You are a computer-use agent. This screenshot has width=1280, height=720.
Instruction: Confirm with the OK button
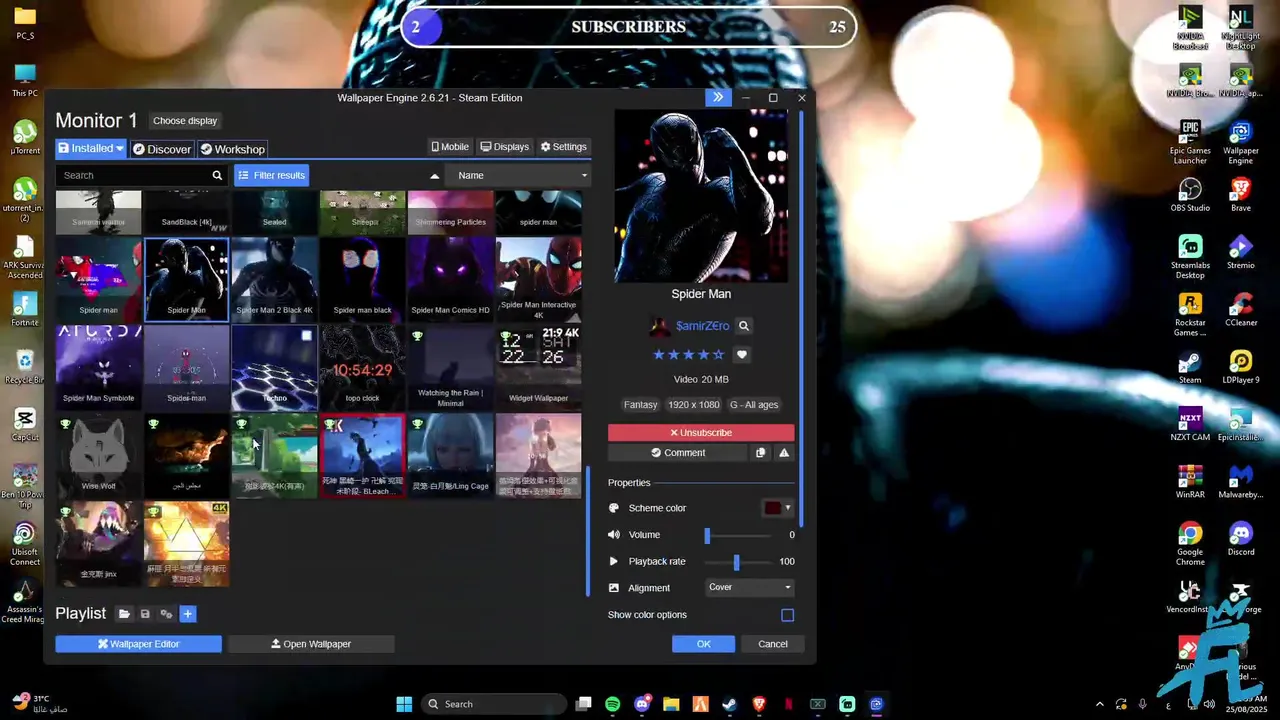coord(703,644)
